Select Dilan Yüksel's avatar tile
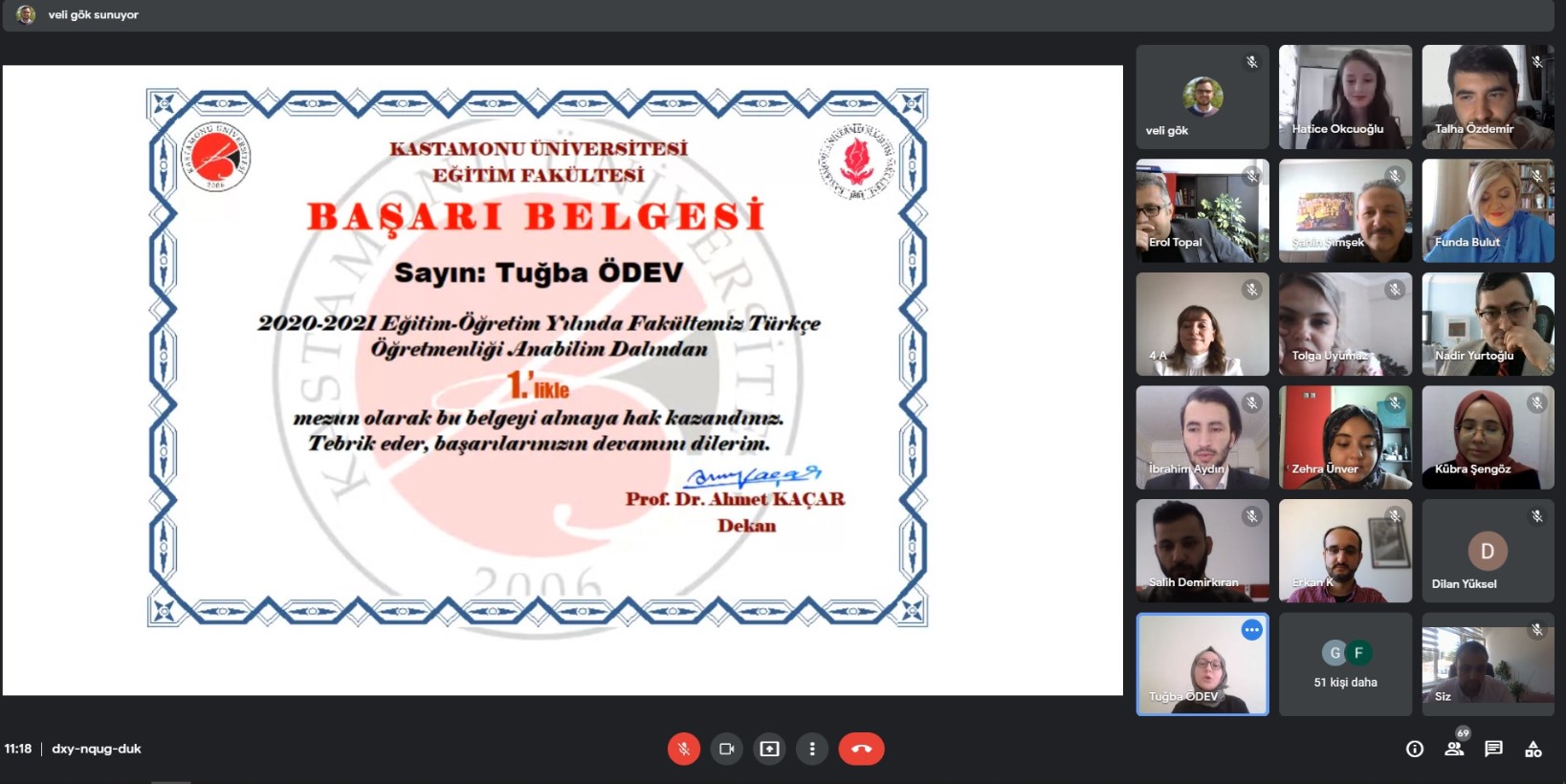This screenshot has width=1566, height=784. coord(1488,551)
